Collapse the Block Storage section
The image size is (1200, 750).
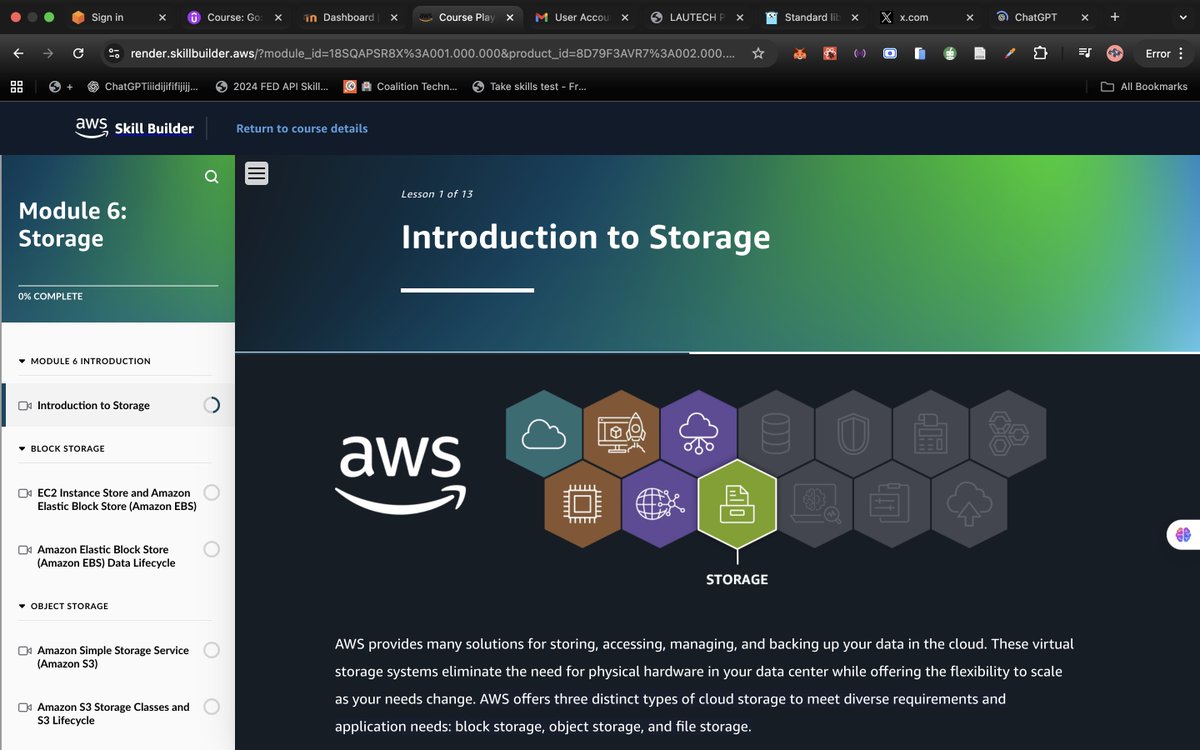(62, 449)
